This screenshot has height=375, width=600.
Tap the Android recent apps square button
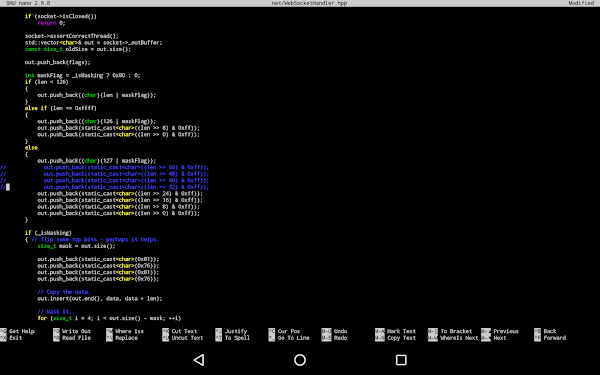[401, 360]
